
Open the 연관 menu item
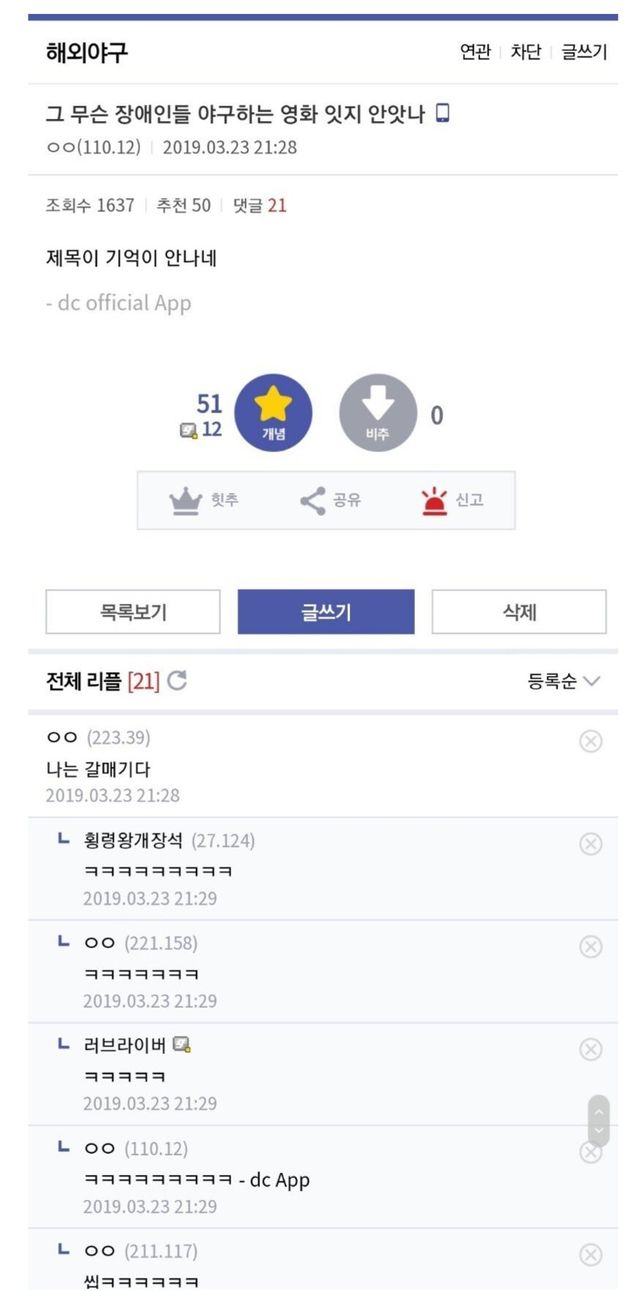(x=475, y=52)
